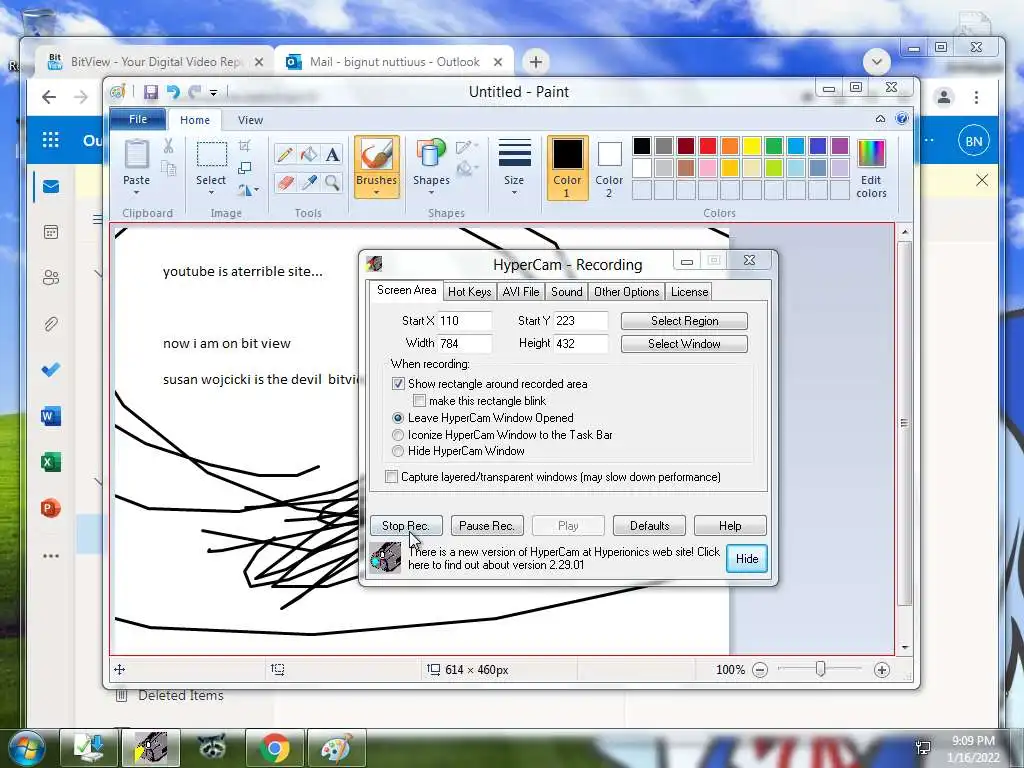Open the Chrome tab search chevron

[x=876, y=62]
